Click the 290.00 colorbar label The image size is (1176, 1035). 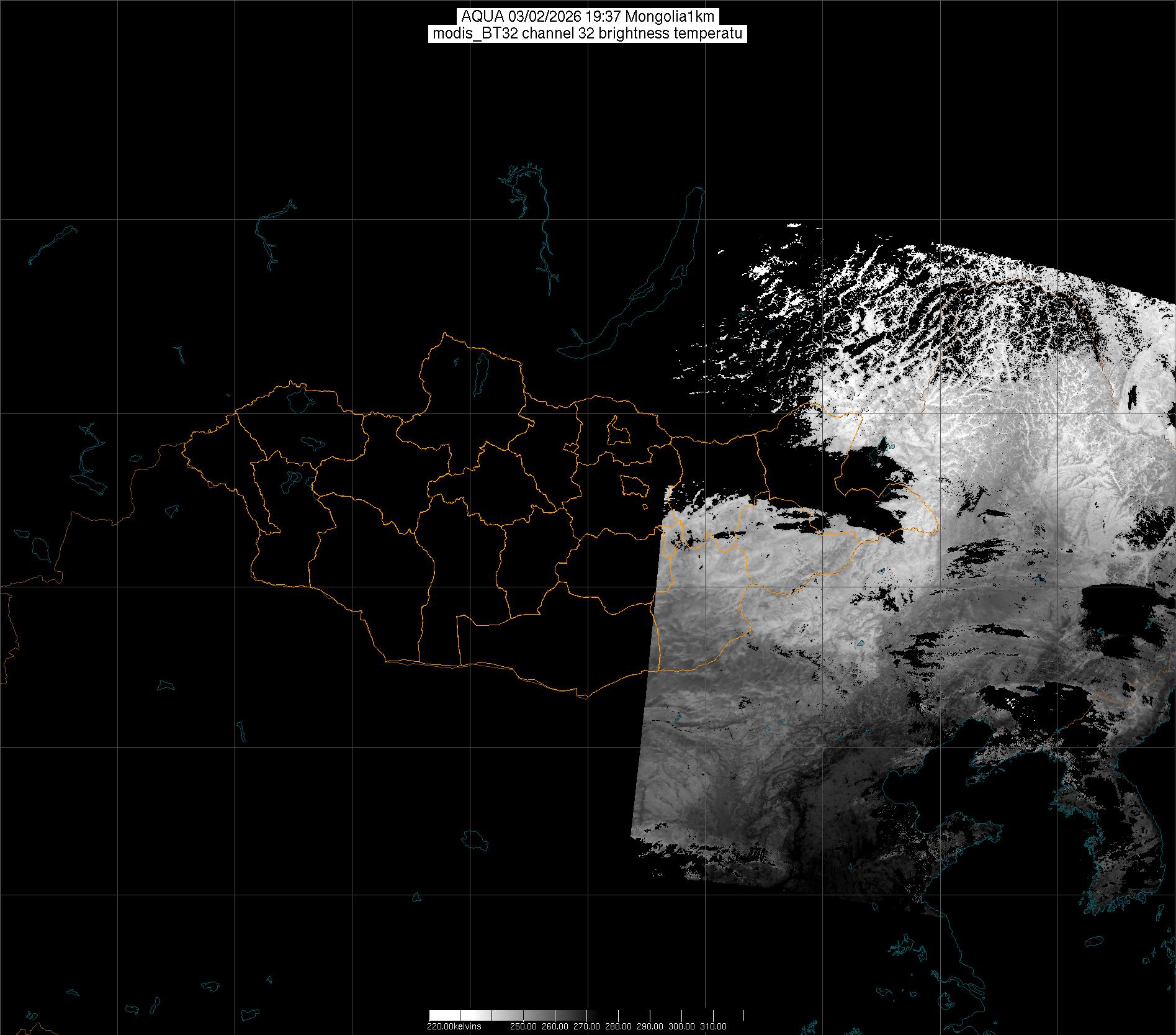pos(650,1026)
